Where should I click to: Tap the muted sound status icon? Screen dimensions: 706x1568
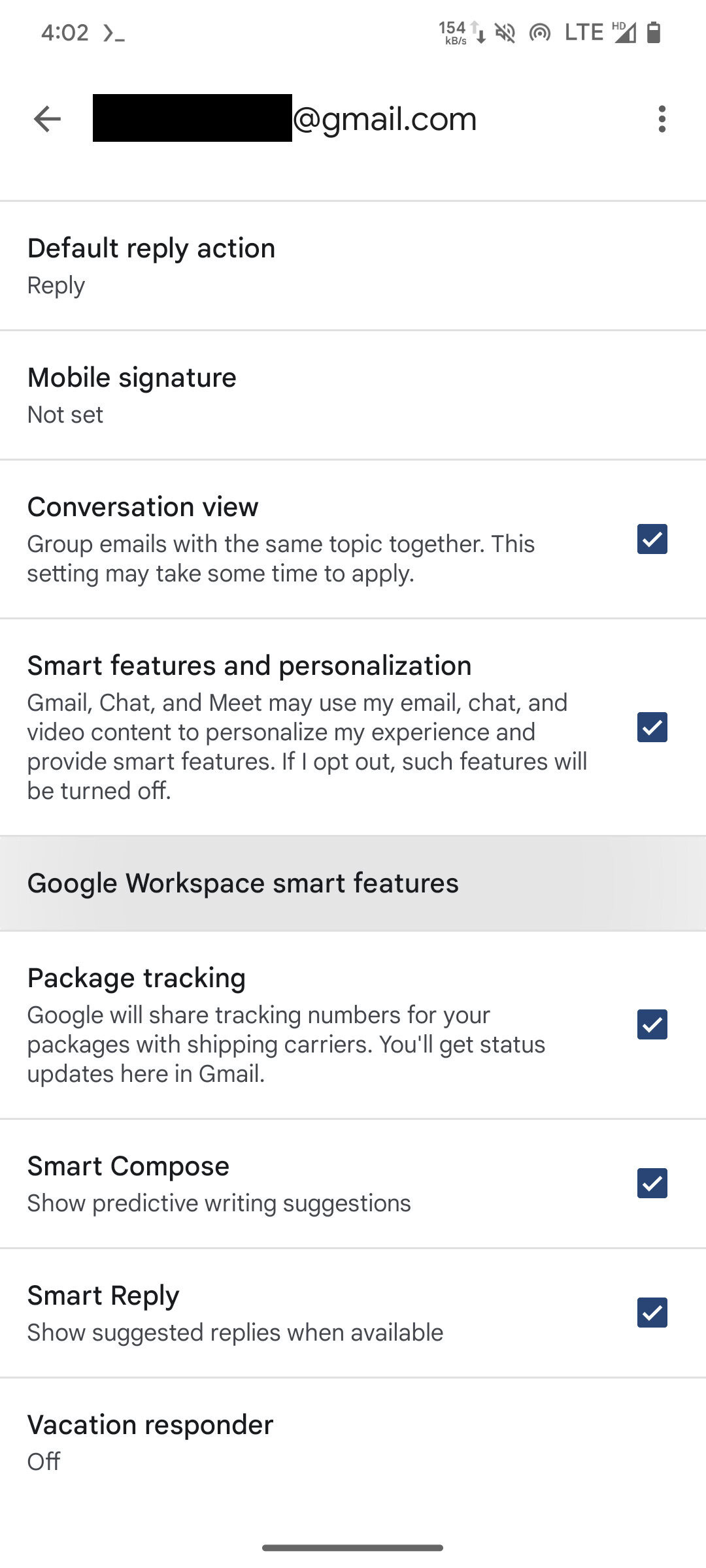[x=505, y=32]
